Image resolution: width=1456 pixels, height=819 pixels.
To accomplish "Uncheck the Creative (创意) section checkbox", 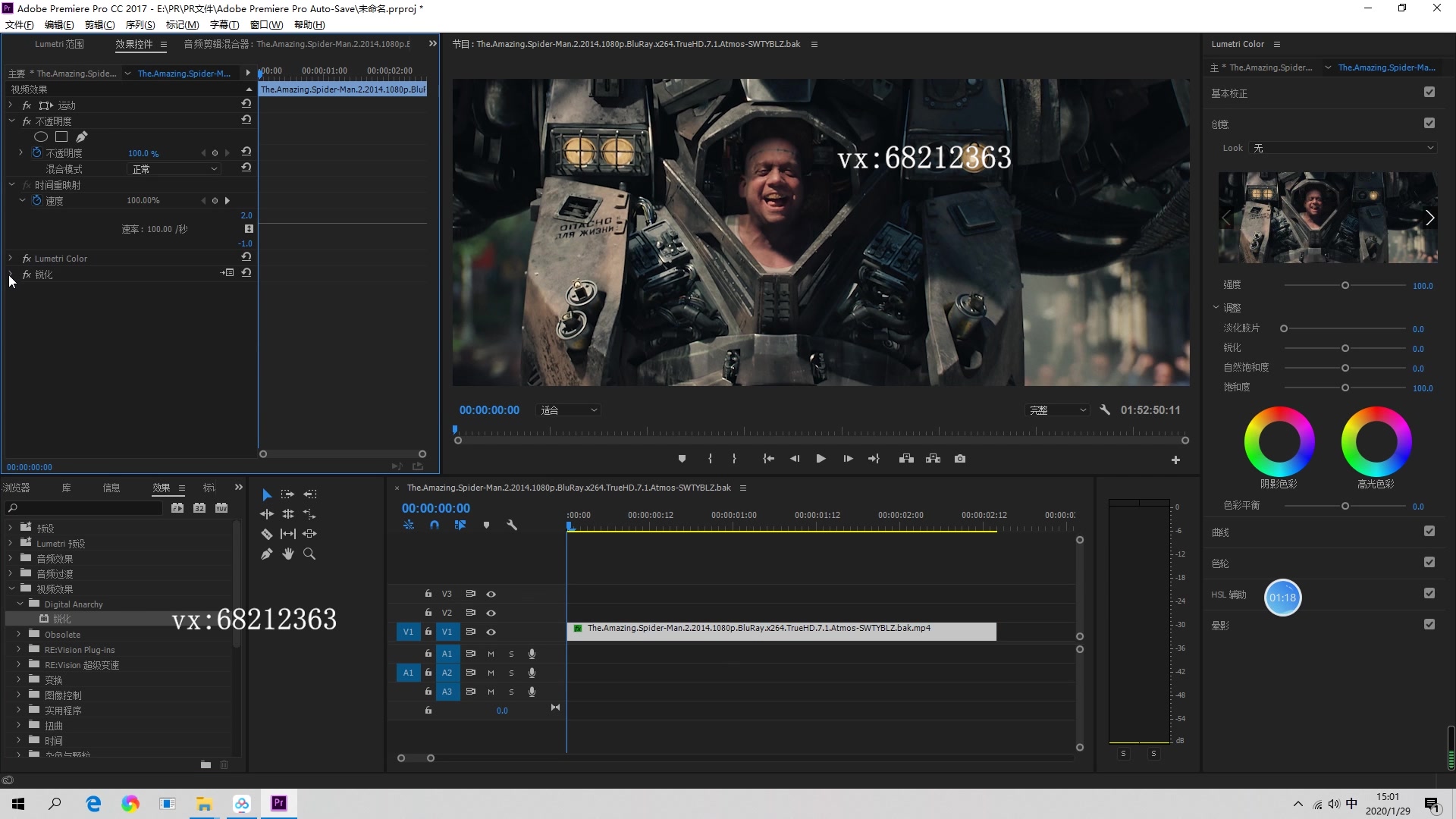I will [1429, 124].
